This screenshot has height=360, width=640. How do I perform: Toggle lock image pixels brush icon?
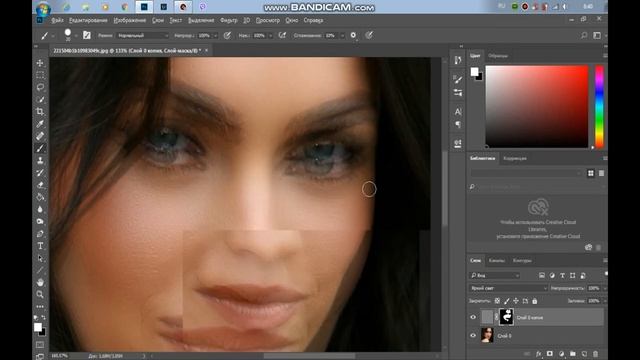507,301
